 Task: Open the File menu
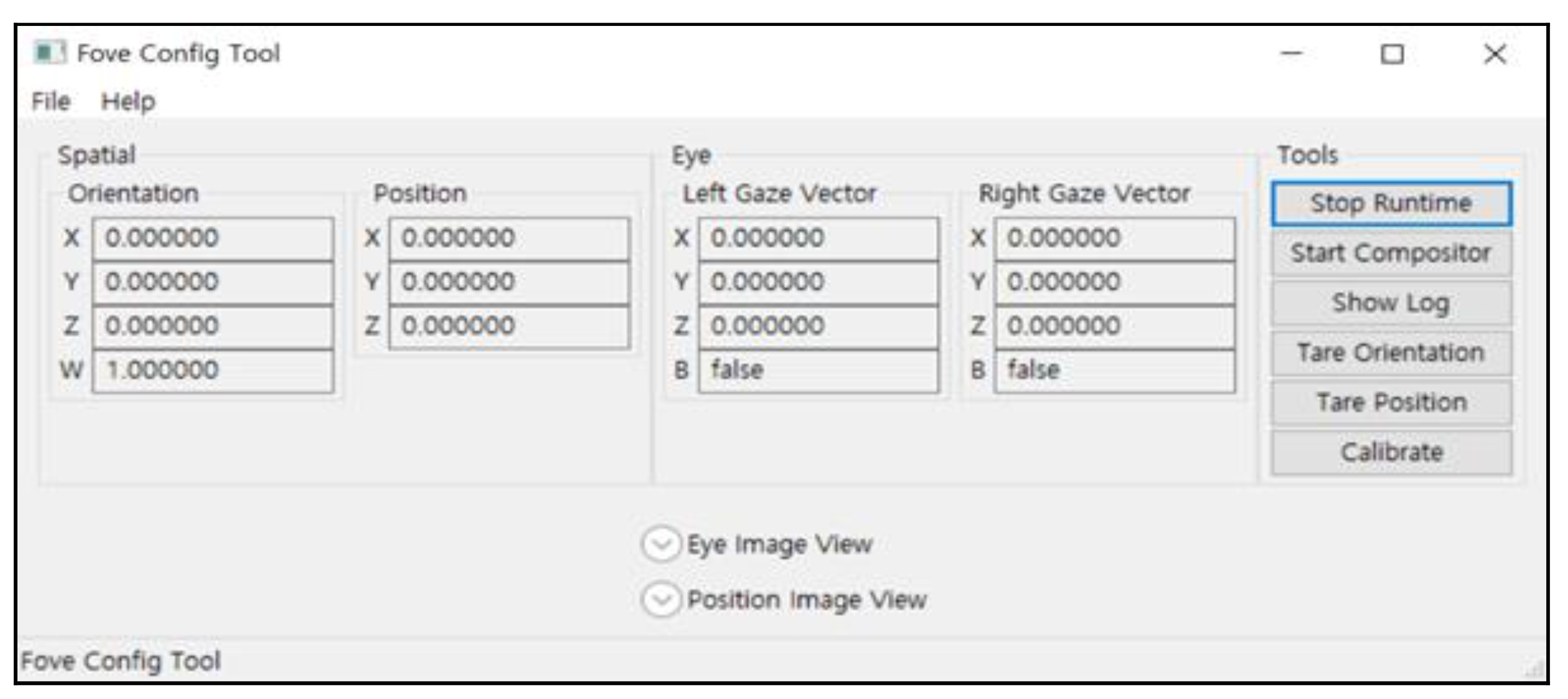pyautogui.click(x=51, y=101)
